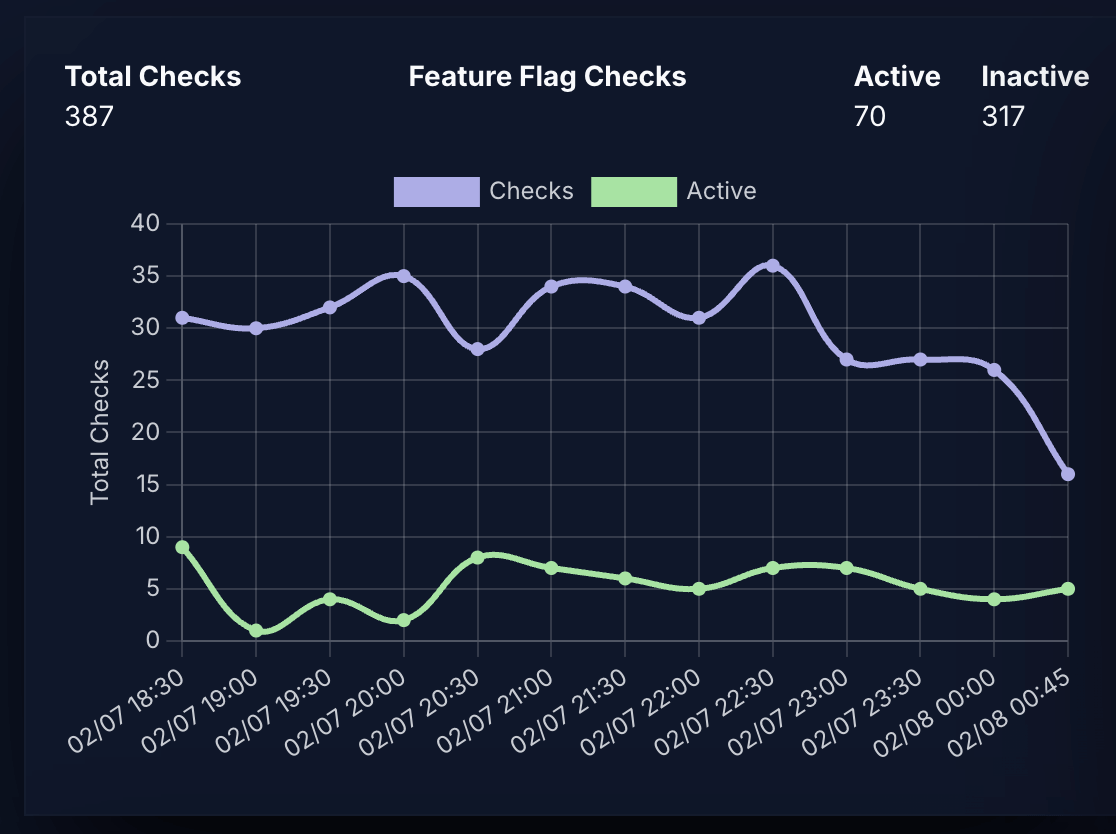
Task: Select the Checks data point at 02/07 20:00
Action: [403, 274]
